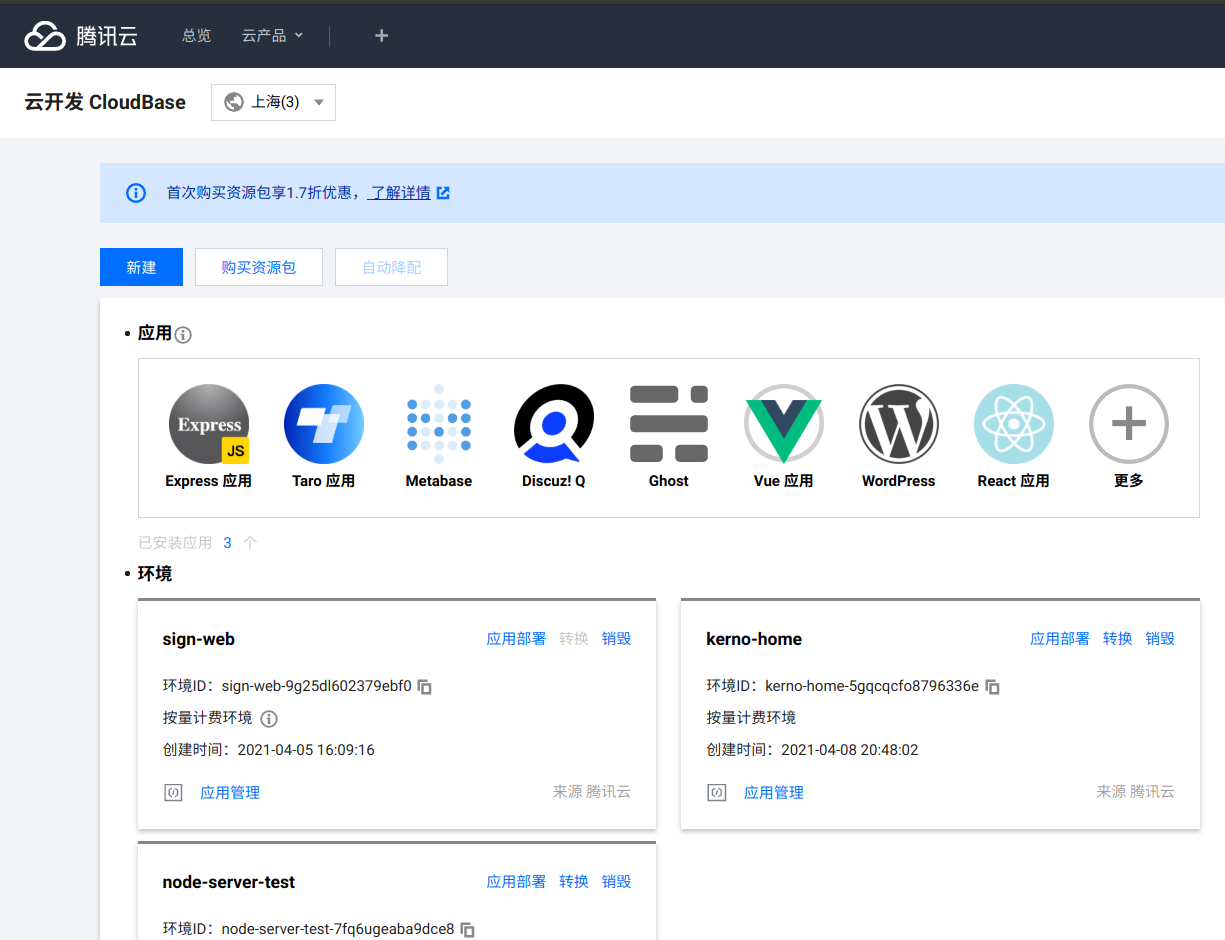Open the node-server-test environment title

[229, 882]
